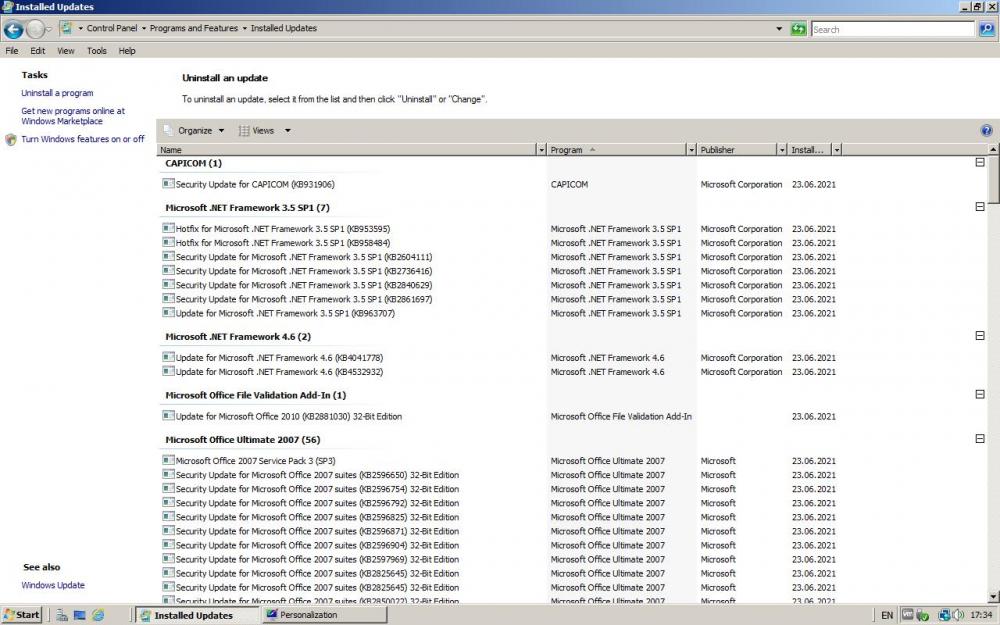This screenshot has height=625, width=1000.
Task: Click the Views toolbar icon
Action: pos(245,131)
